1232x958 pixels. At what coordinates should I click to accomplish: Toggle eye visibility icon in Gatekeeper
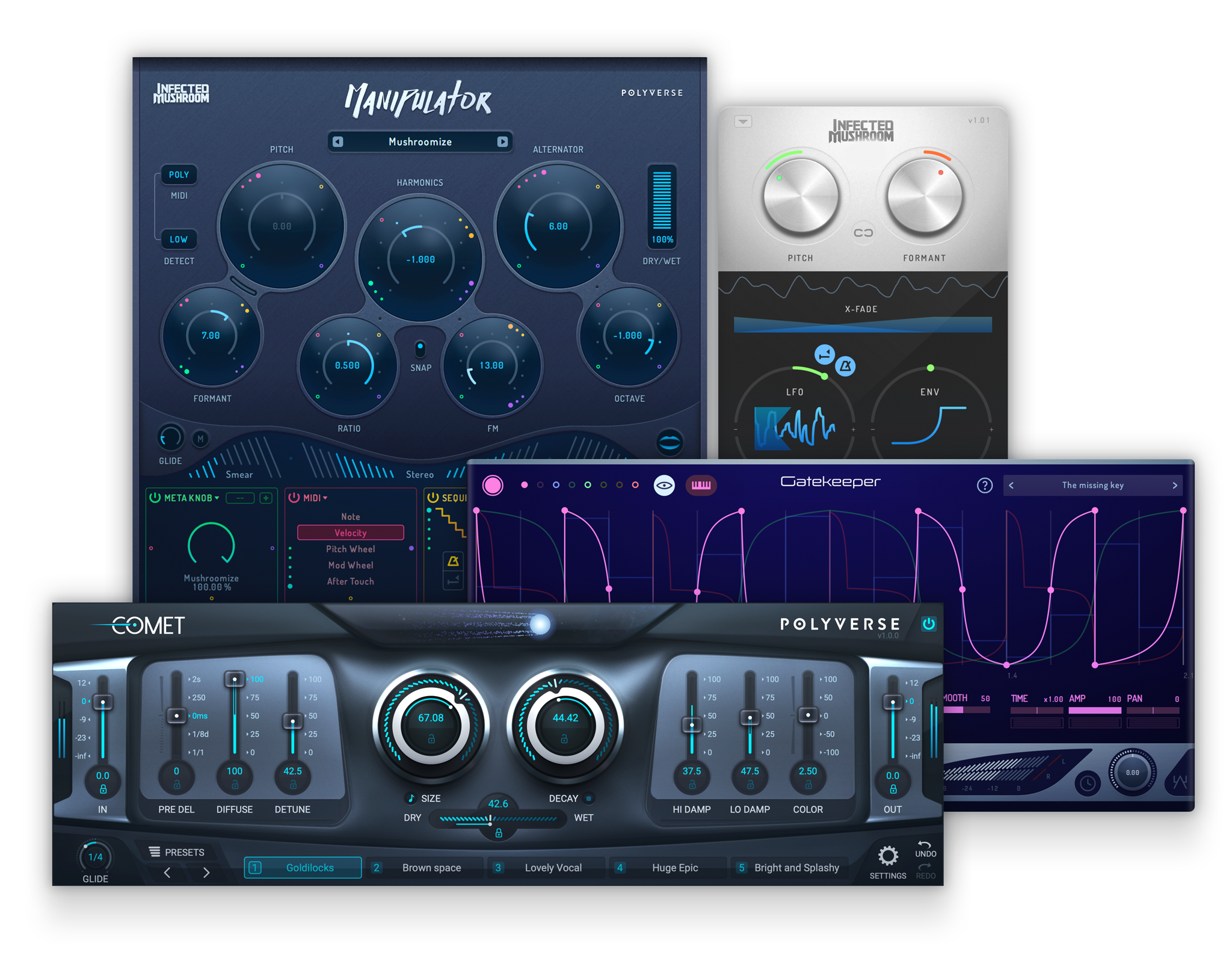coord(664,485)
